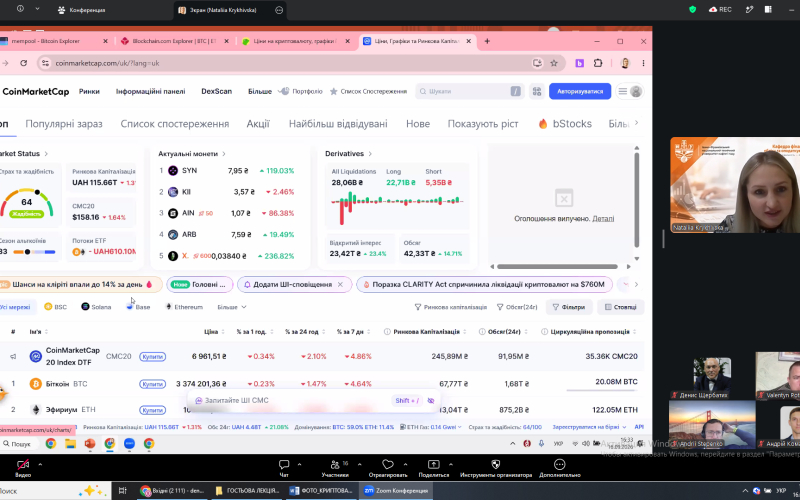Image resolution: width=800 pixels, height=500 pixels.
Task: Click widgets vertical scrollbar
Action: click(x=636, y=199)
